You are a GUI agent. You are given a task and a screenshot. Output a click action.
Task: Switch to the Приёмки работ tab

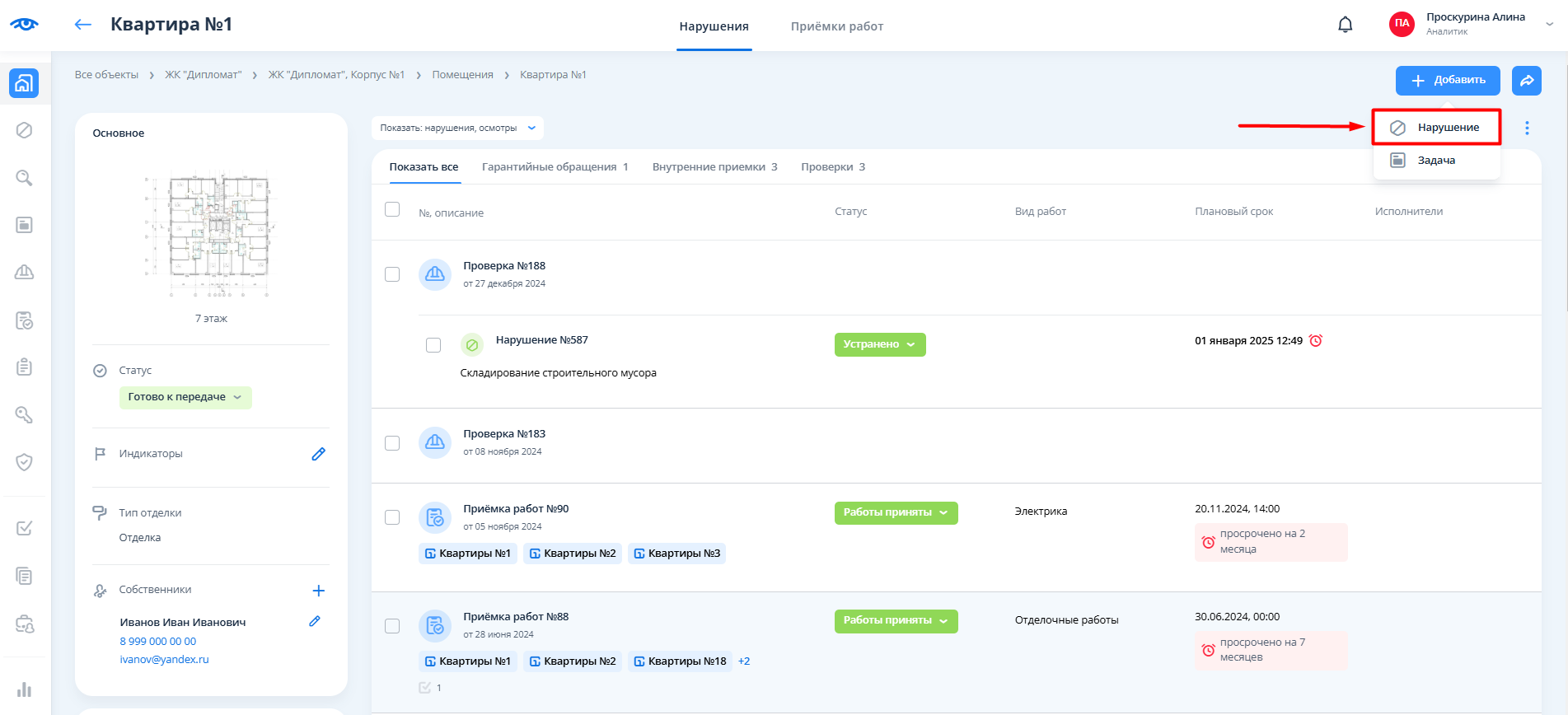pyautogui.click(x=836, y=26)
